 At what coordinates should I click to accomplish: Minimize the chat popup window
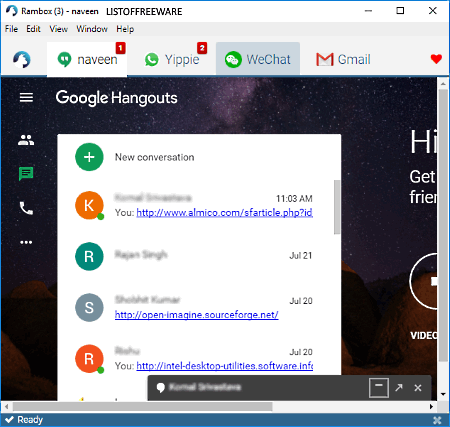pyautogui.click(x=379, y=388)
